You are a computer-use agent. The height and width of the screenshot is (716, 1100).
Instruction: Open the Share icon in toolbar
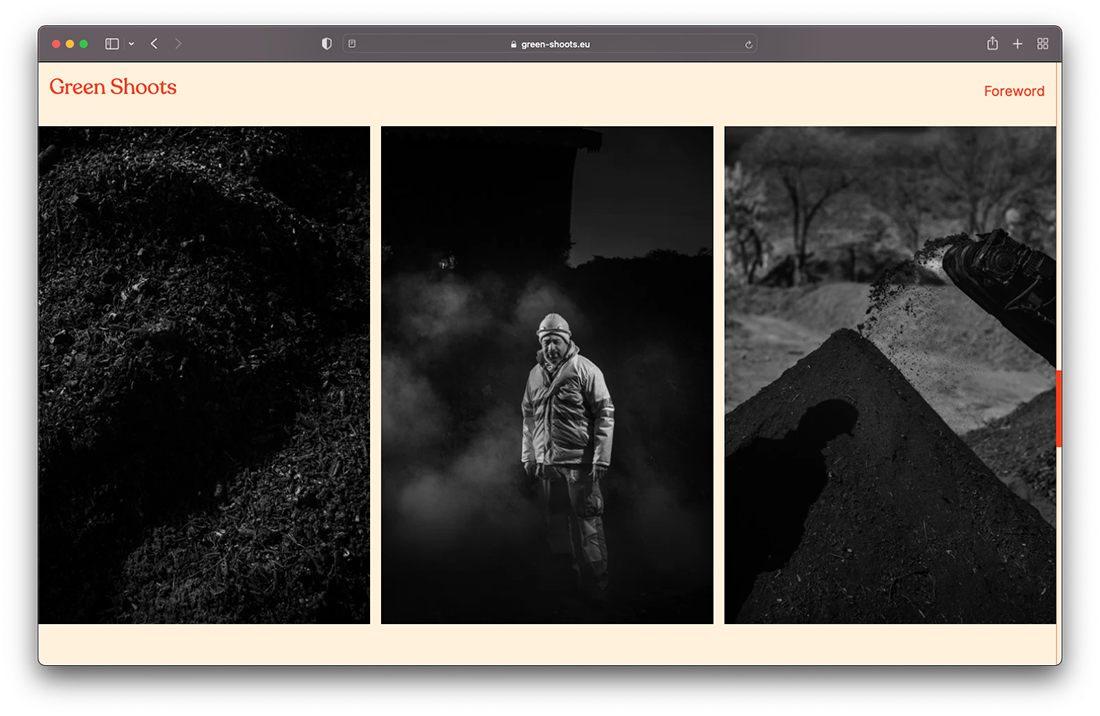tap(992, 43)
